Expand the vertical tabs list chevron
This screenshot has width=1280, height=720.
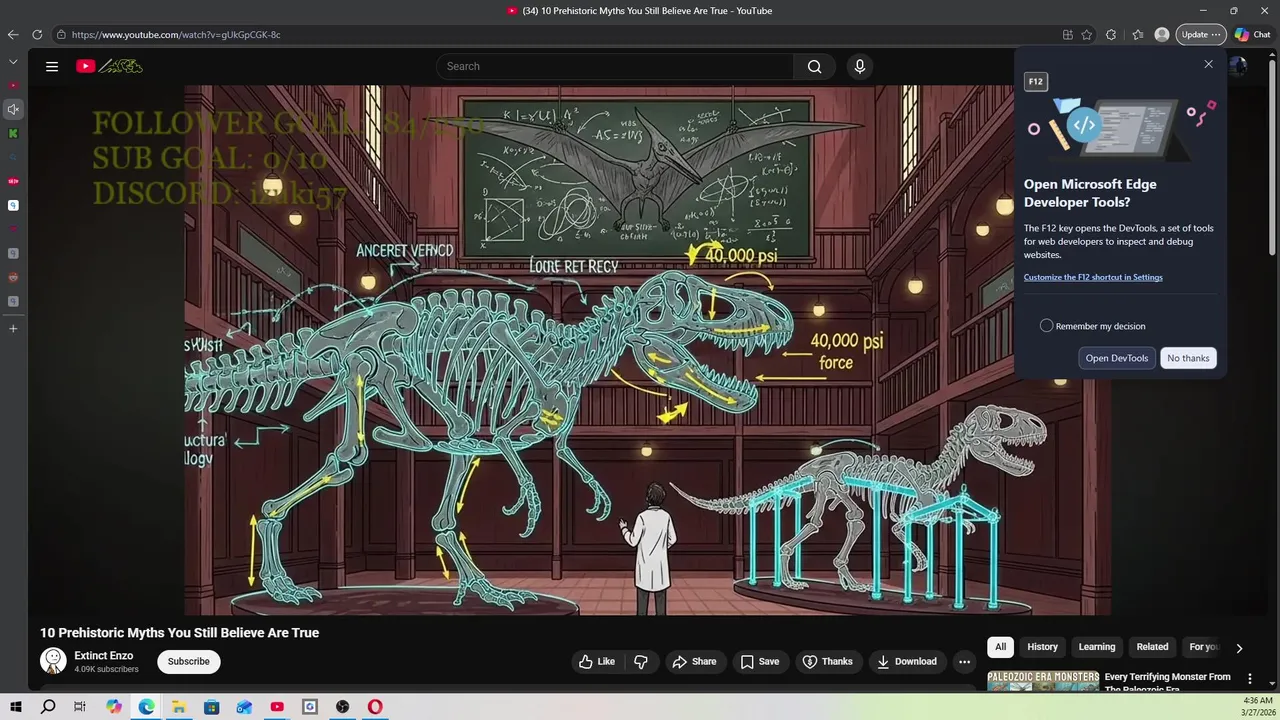[13, 61]
